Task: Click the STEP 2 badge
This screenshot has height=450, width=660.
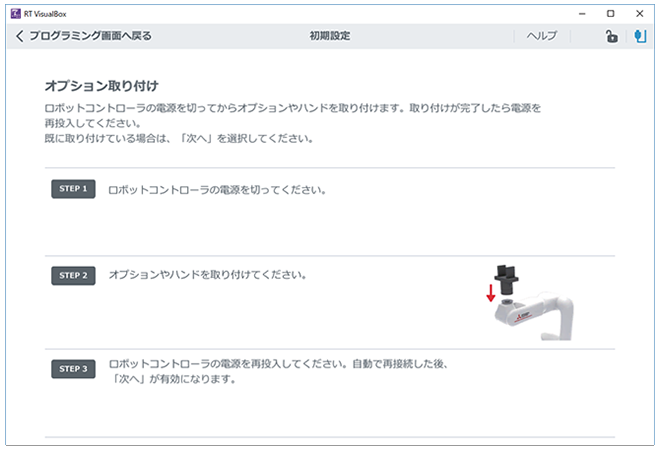Action: (73, 276)
